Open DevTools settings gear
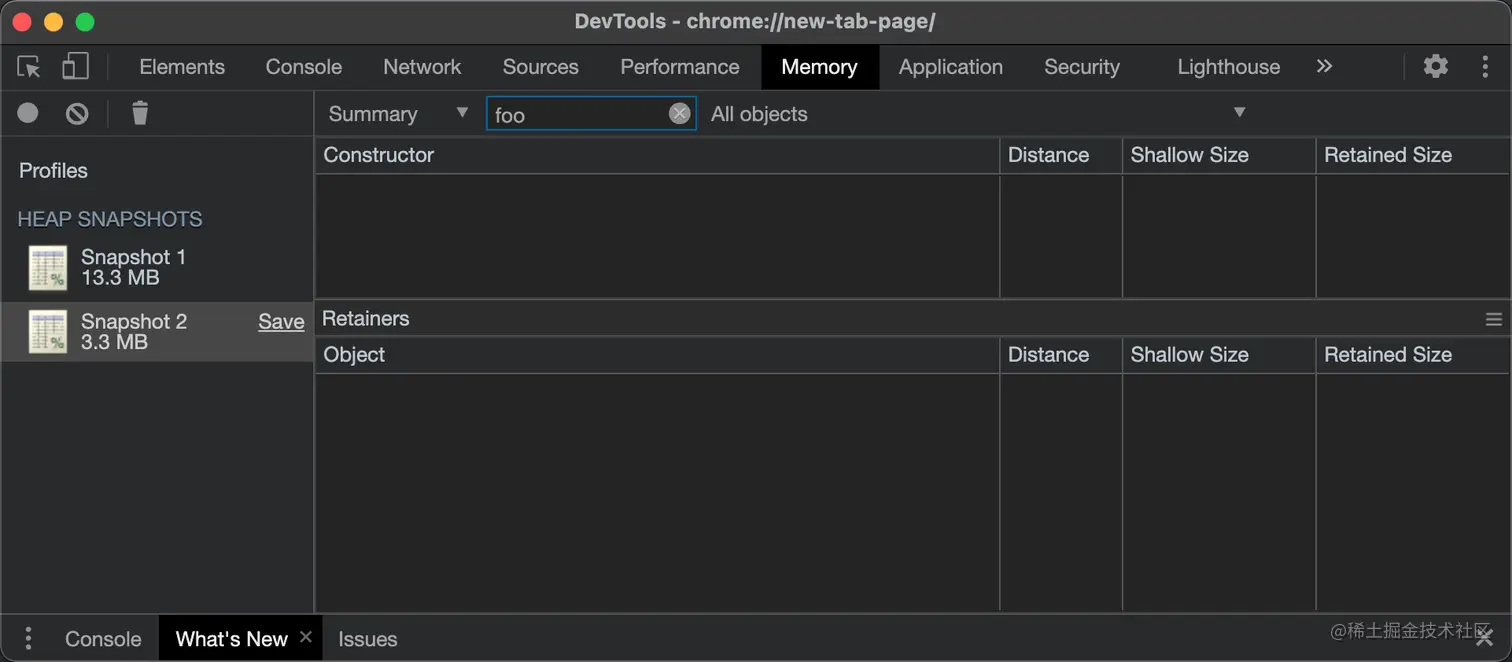Screen dimensions: 1512x662 click(x=1435, y=67)
